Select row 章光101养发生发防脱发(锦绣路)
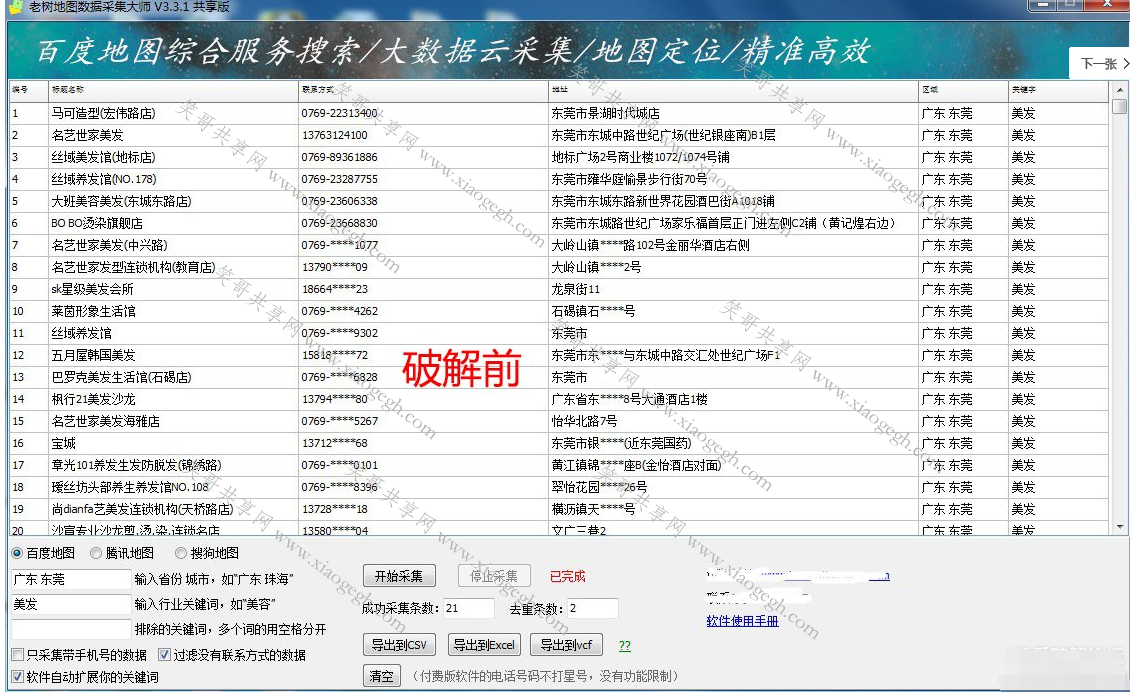 click(x=559, y=465)
